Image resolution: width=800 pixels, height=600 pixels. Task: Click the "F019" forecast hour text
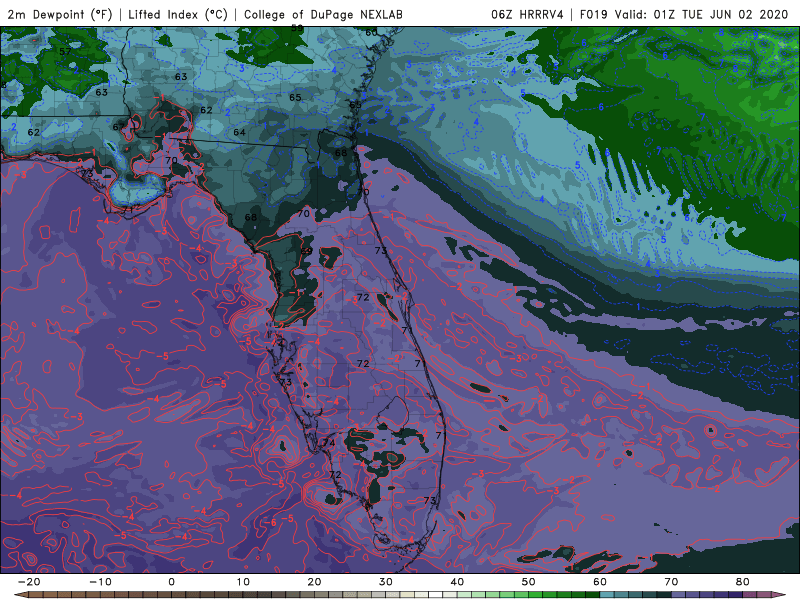pyautogui.click(x=593, y=14)
